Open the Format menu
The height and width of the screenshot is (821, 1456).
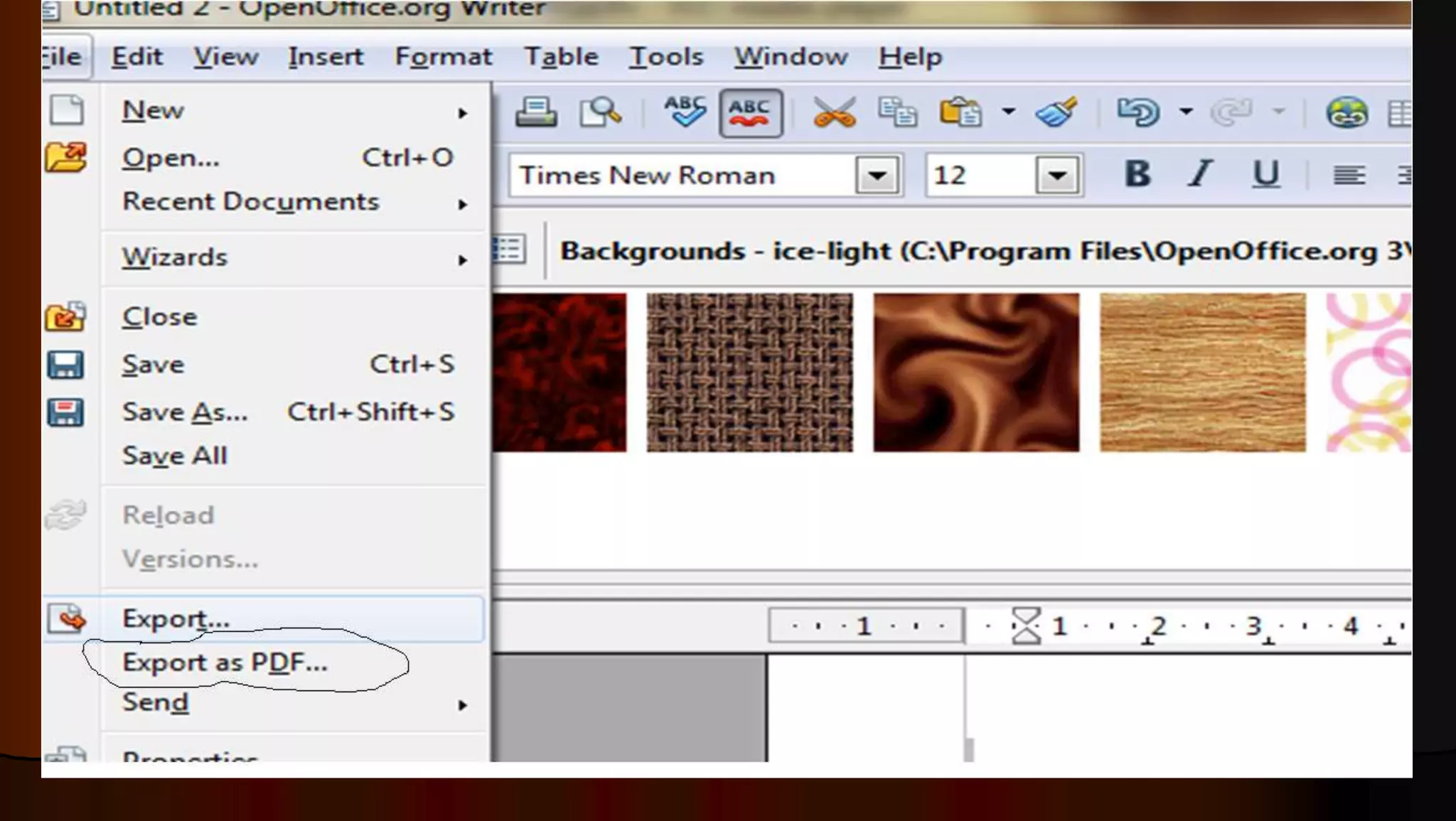pyautogui.click(x=443, y=57)
